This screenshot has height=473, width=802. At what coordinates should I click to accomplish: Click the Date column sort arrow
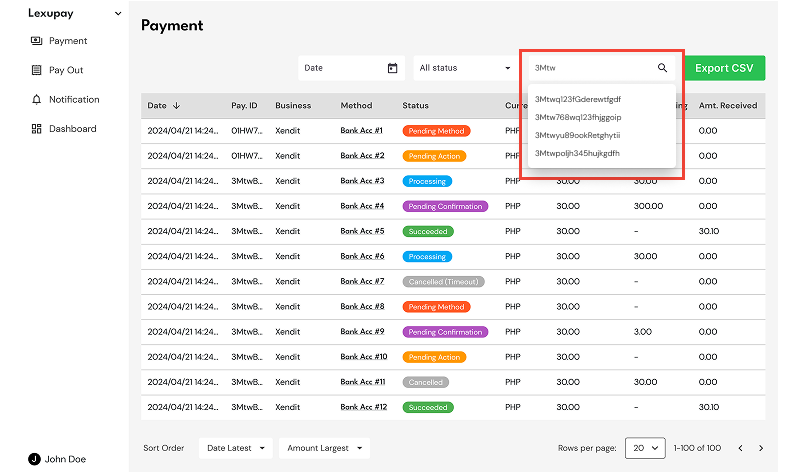[x=176, y=105]
